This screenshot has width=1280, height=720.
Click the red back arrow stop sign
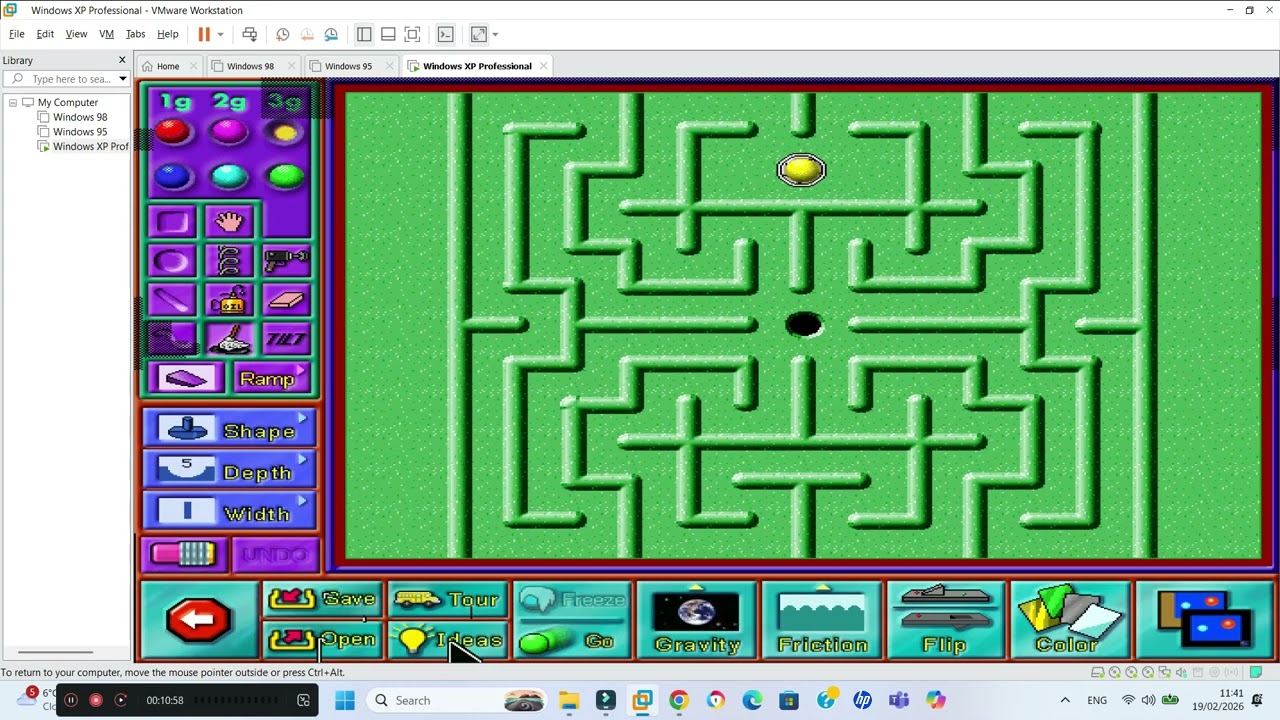(199, 620)
